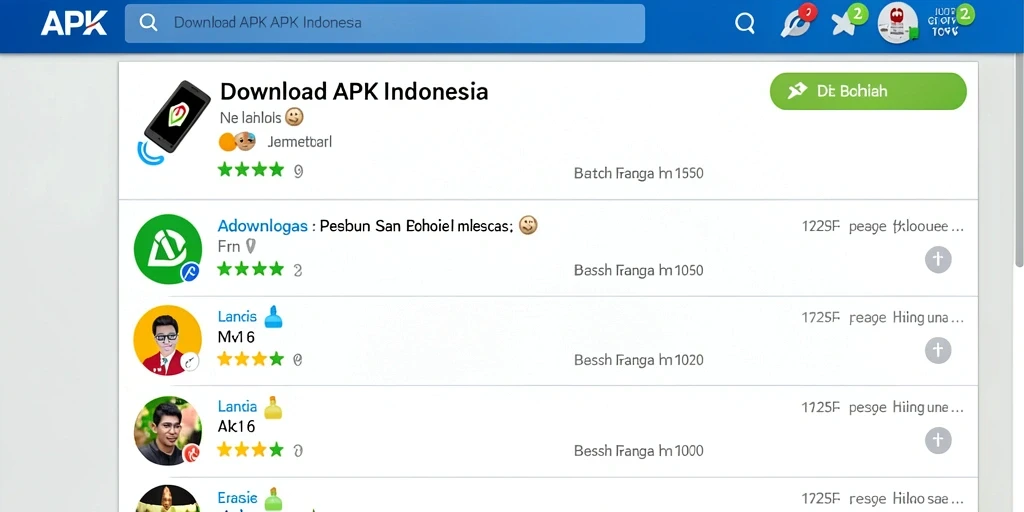
Task: Open the Mv16 avatar with yellow background
Action: tap(167, 340)
